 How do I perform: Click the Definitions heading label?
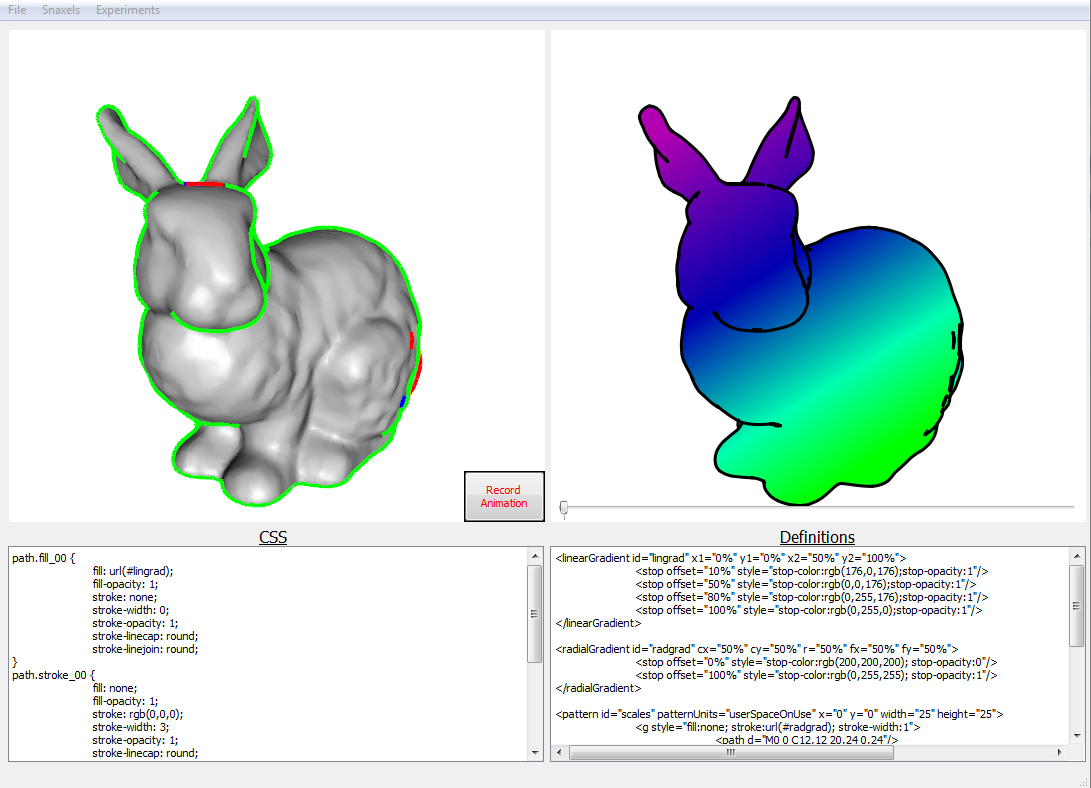[817, 537]
